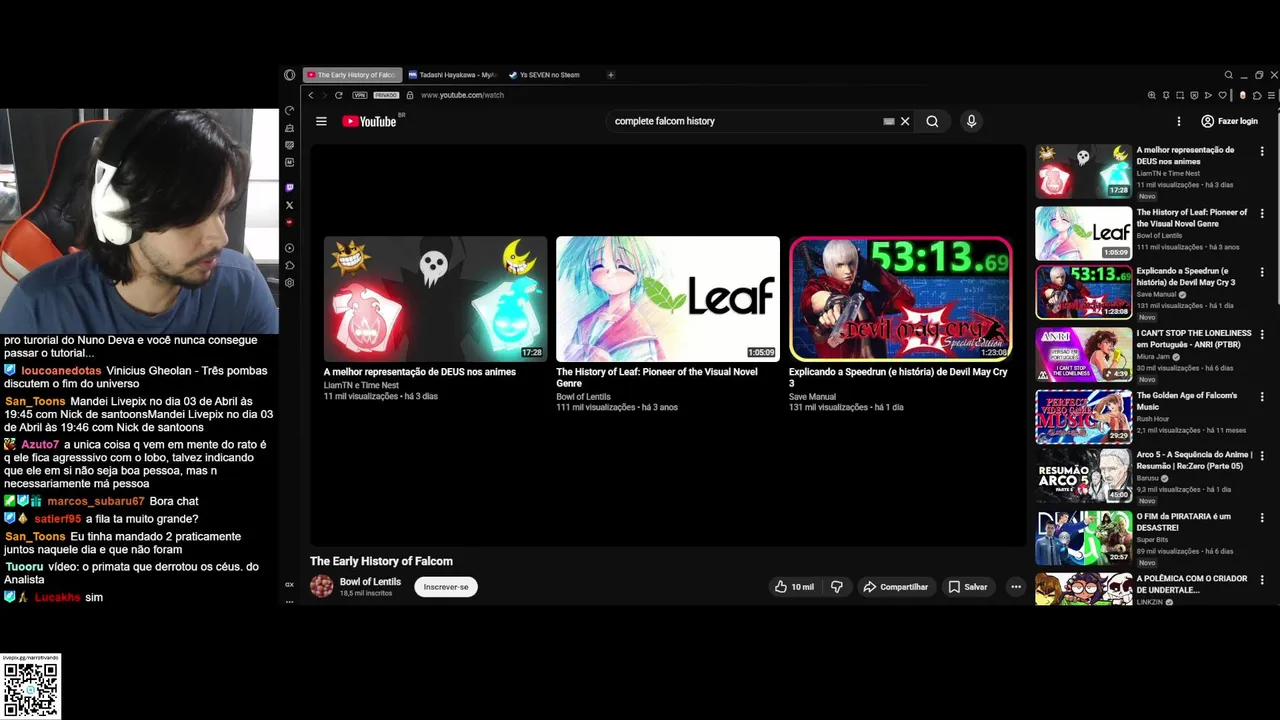Start voice search with the microphone
The image size is (1280, 720).
click(x=971, y=121)
